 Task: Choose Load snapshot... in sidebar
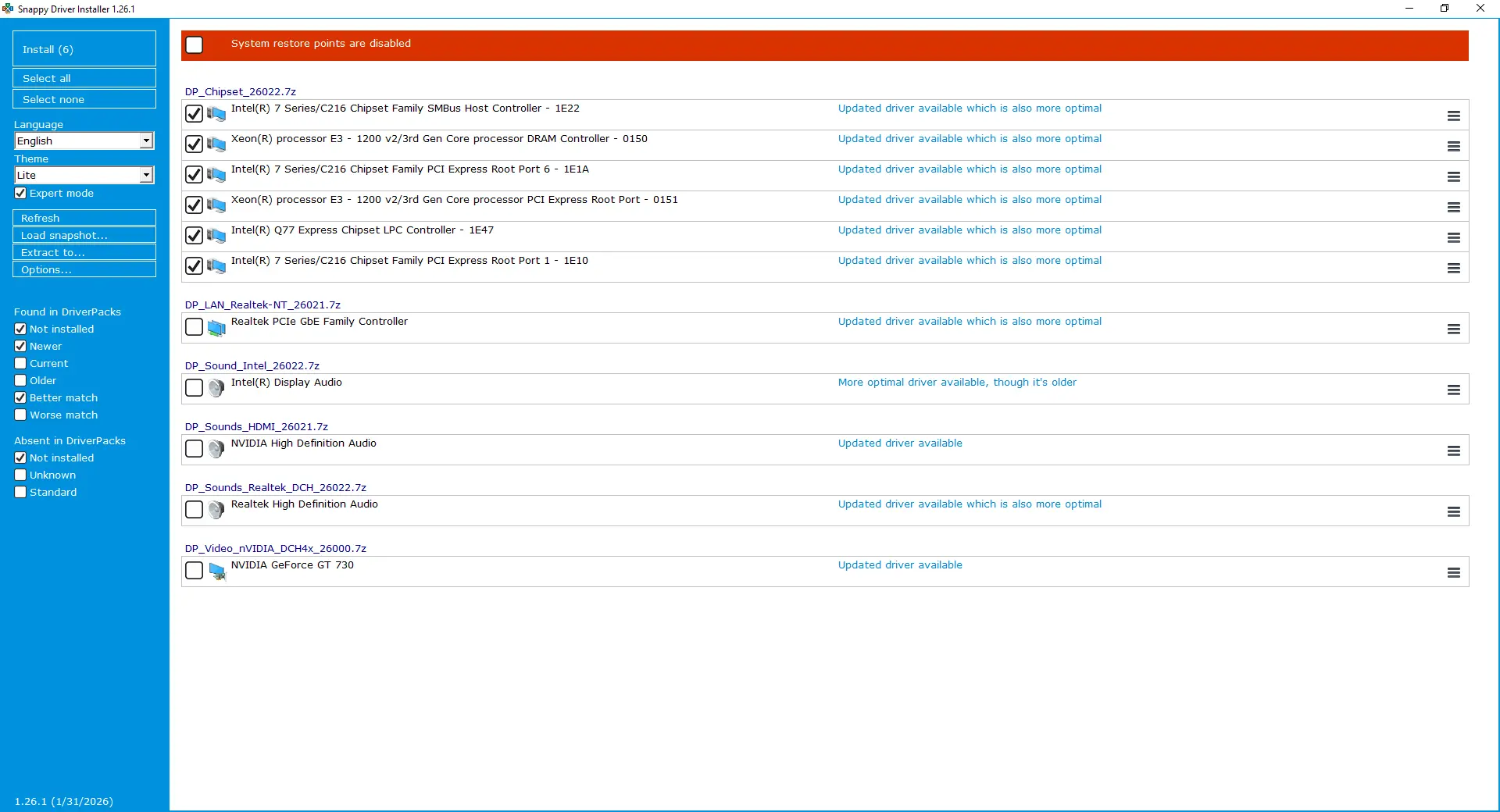point(84,235)
